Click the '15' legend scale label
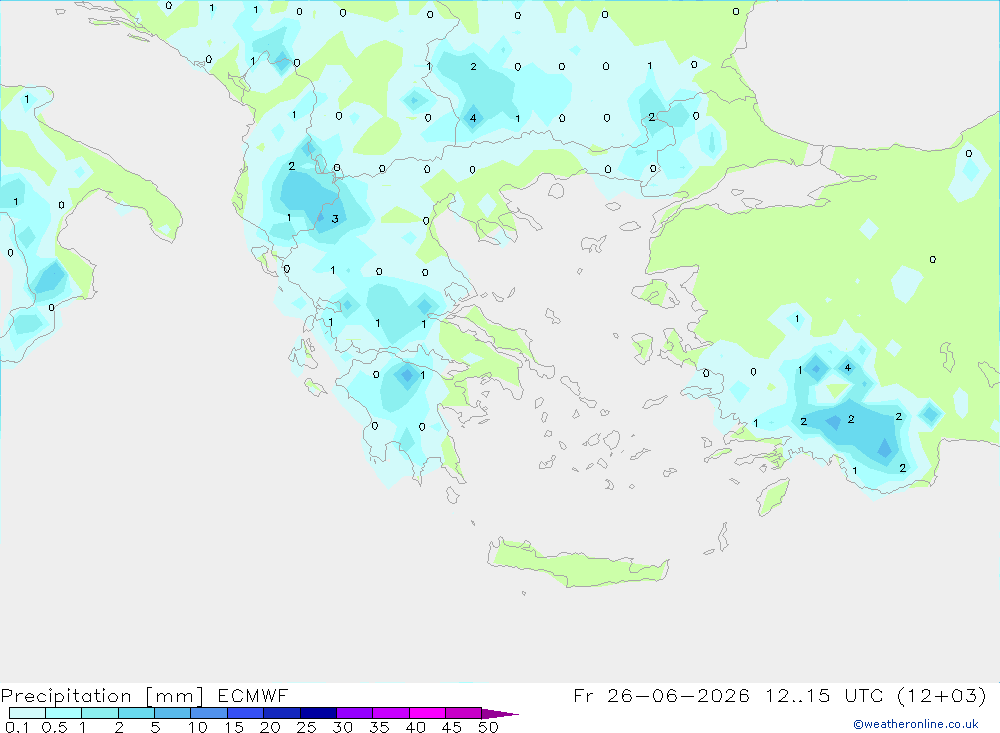 pyautogui.click(x=233, y=727)
